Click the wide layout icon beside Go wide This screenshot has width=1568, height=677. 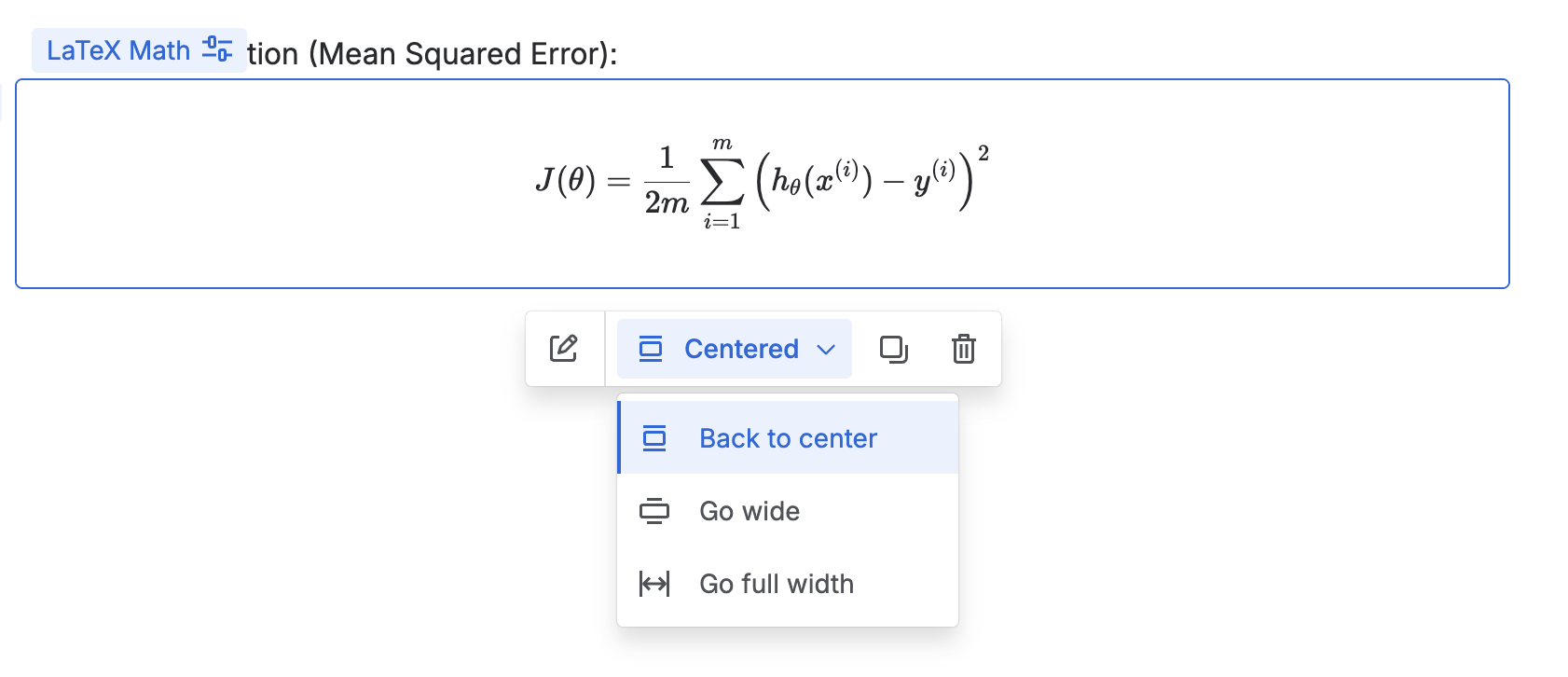(x=654, y=511)
